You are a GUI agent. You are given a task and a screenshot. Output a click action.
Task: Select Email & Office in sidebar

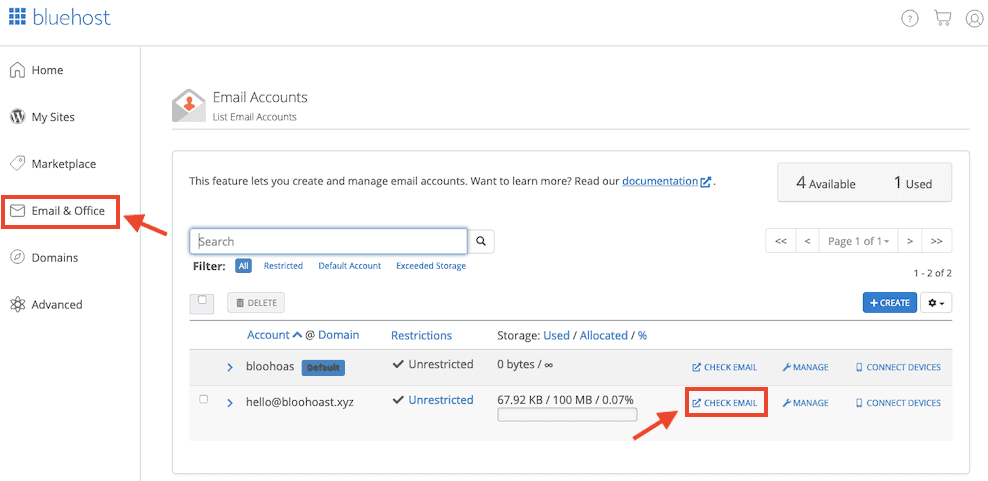pyautogui.click(x=60, y=211)
